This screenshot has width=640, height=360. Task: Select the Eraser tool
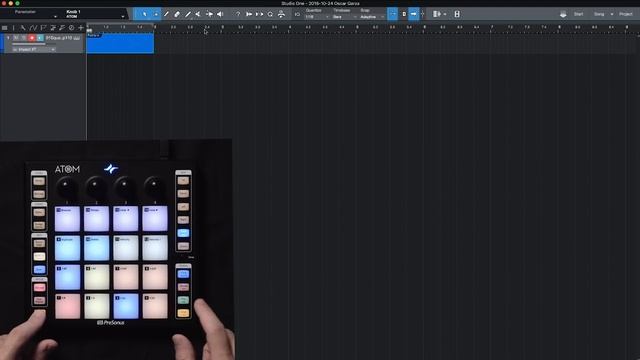(177, 14)
